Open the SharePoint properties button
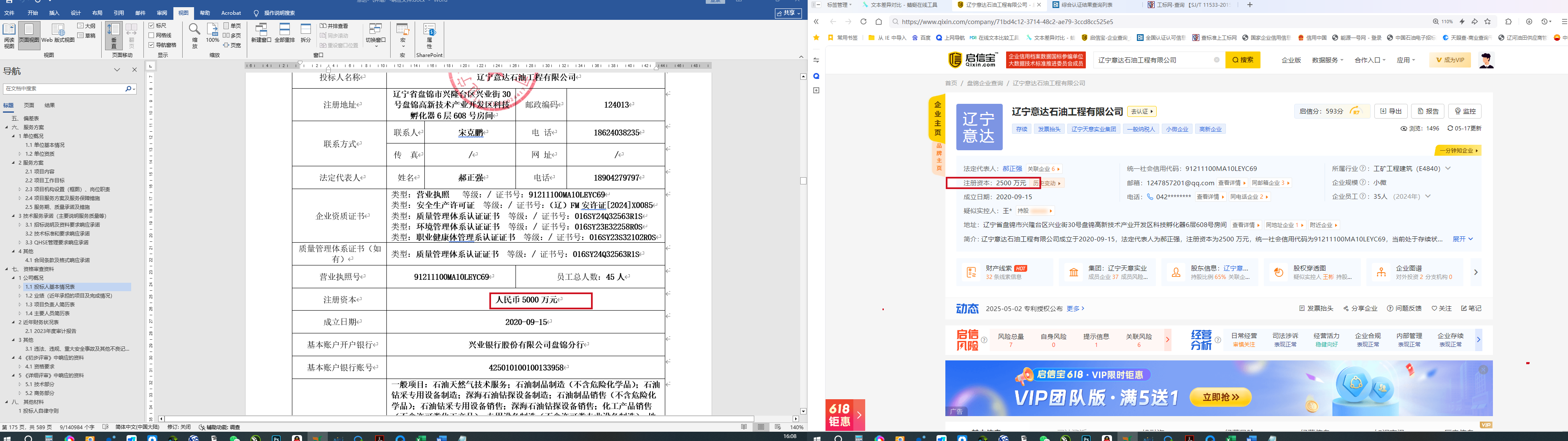 [x=430, y=37]
